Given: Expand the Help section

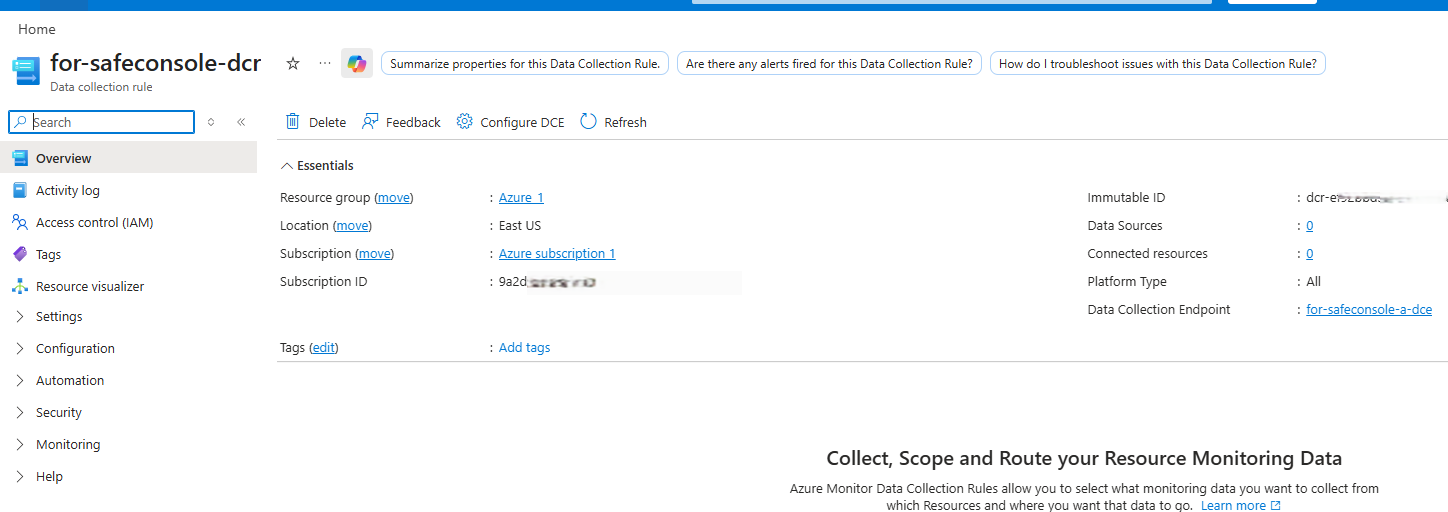Looking at the screenshot, I should [20, 476].
